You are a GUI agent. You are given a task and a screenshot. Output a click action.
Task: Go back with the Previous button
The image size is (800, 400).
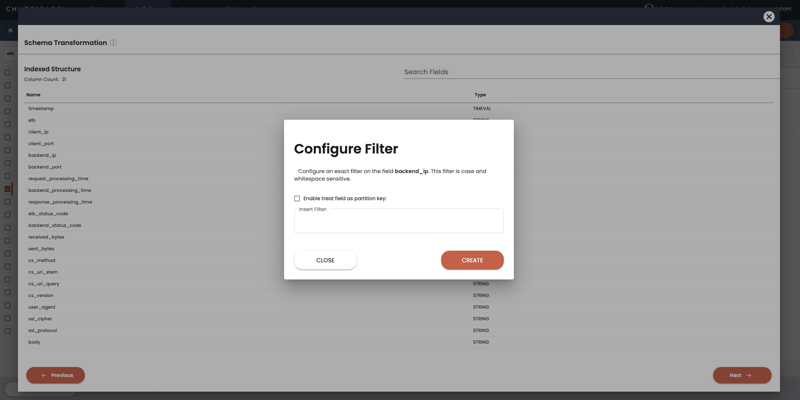click(x=55, y=375)
